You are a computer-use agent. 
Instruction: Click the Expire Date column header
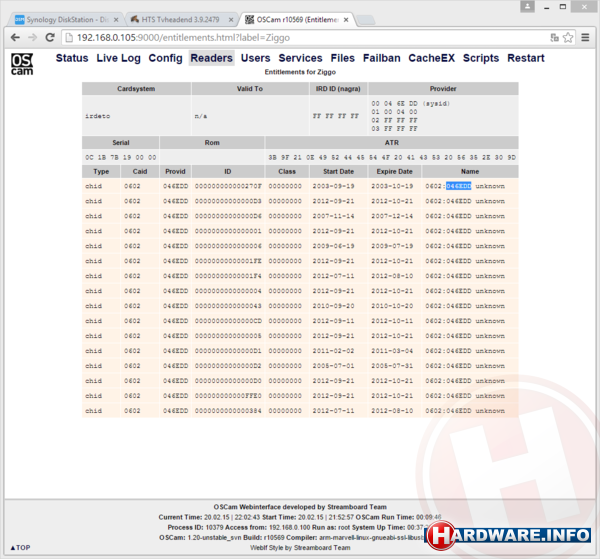point(395,171)
